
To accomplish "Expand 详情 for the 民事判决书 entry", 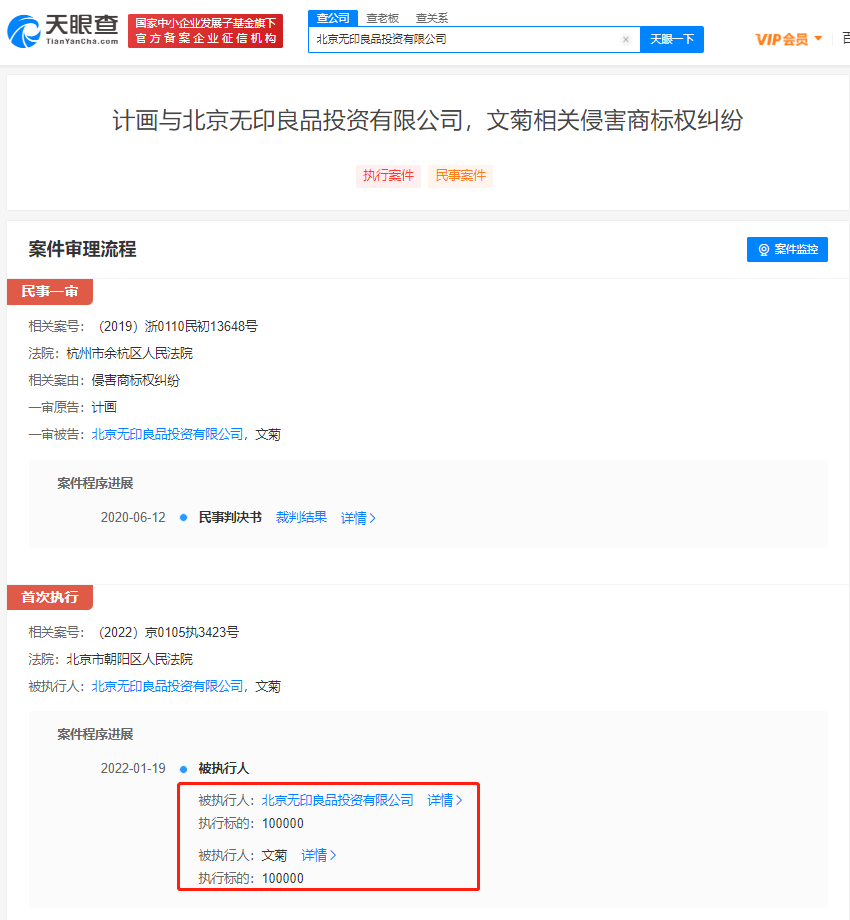I will click(358, 518).
